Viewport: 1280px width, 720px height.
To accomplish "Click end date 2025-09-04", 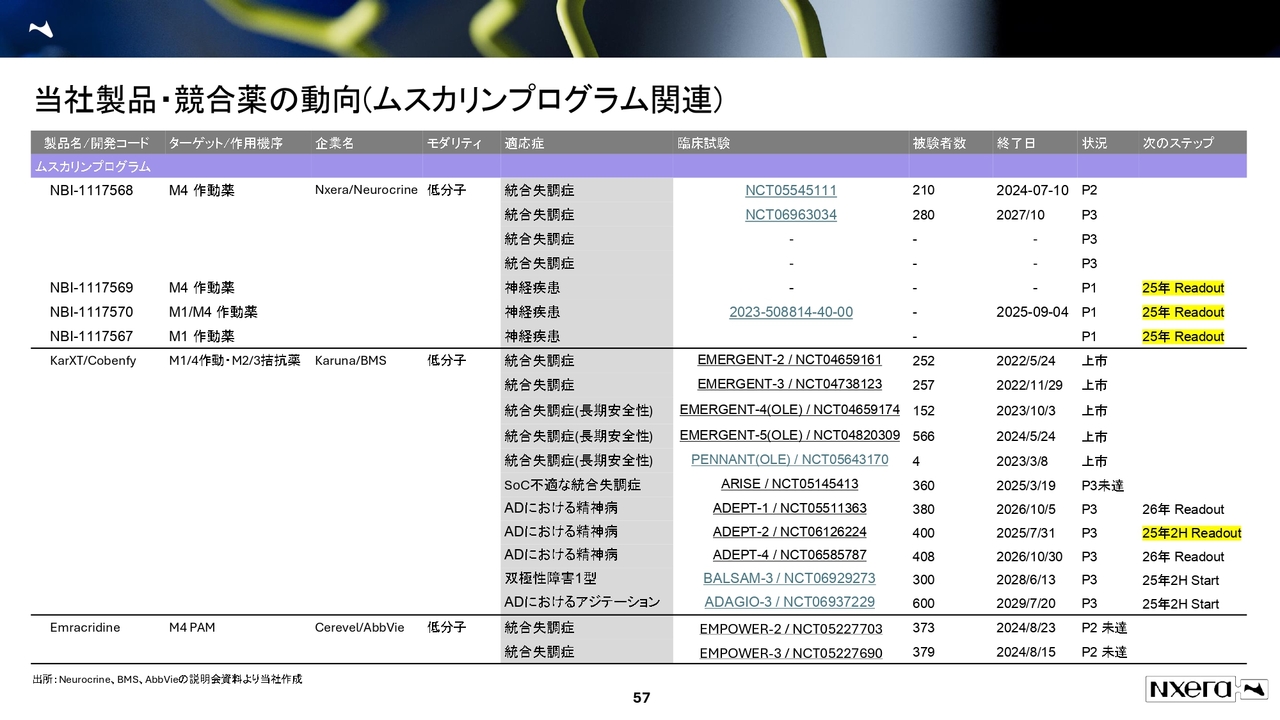I will click(1032, 312).
